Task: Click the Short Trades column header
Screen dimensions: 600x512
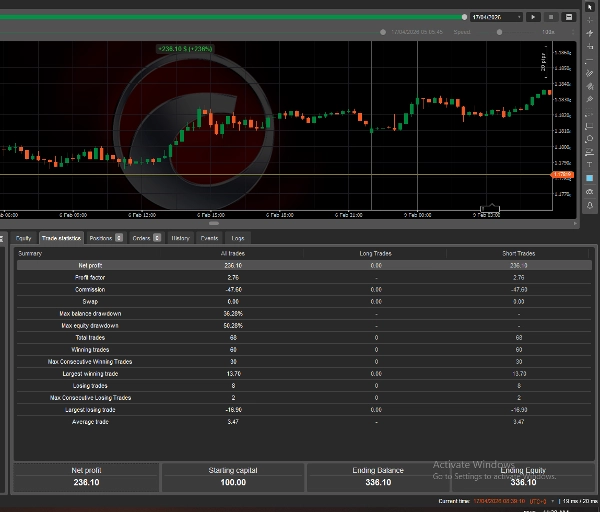Action: pyautogui.click(x=518, y=253)
